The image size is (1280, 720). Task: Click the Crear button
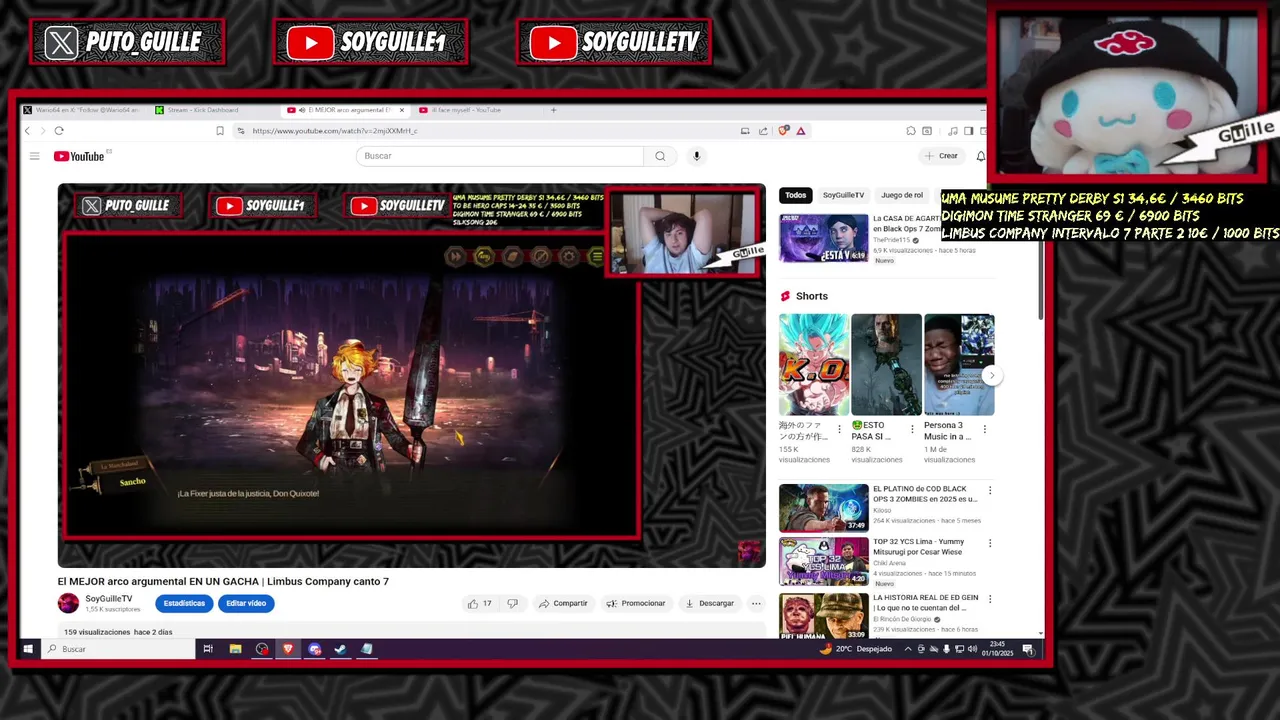pyautogui.click(x=941, y=156)
